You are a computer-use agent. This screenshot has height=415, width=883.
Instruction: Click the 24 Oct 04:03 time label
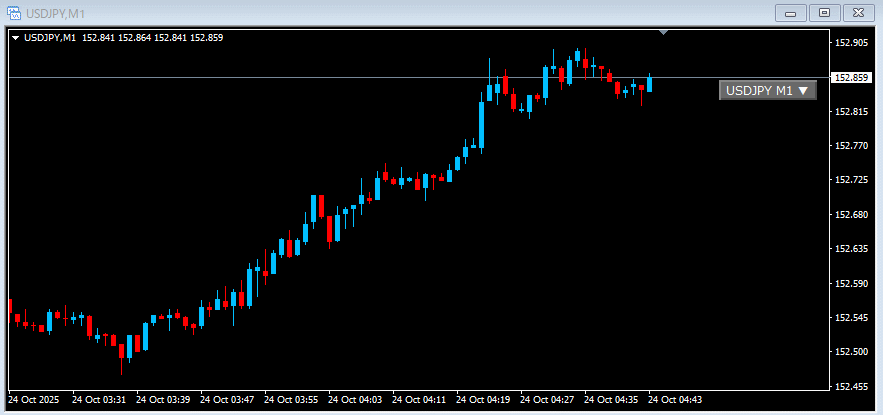click(x=356, y=399)
